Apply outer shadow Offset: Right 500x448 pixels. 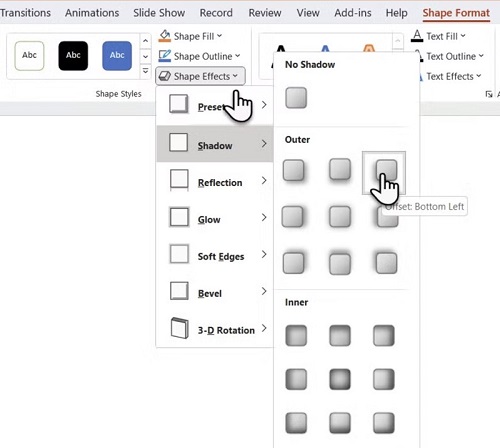point(293,217)
